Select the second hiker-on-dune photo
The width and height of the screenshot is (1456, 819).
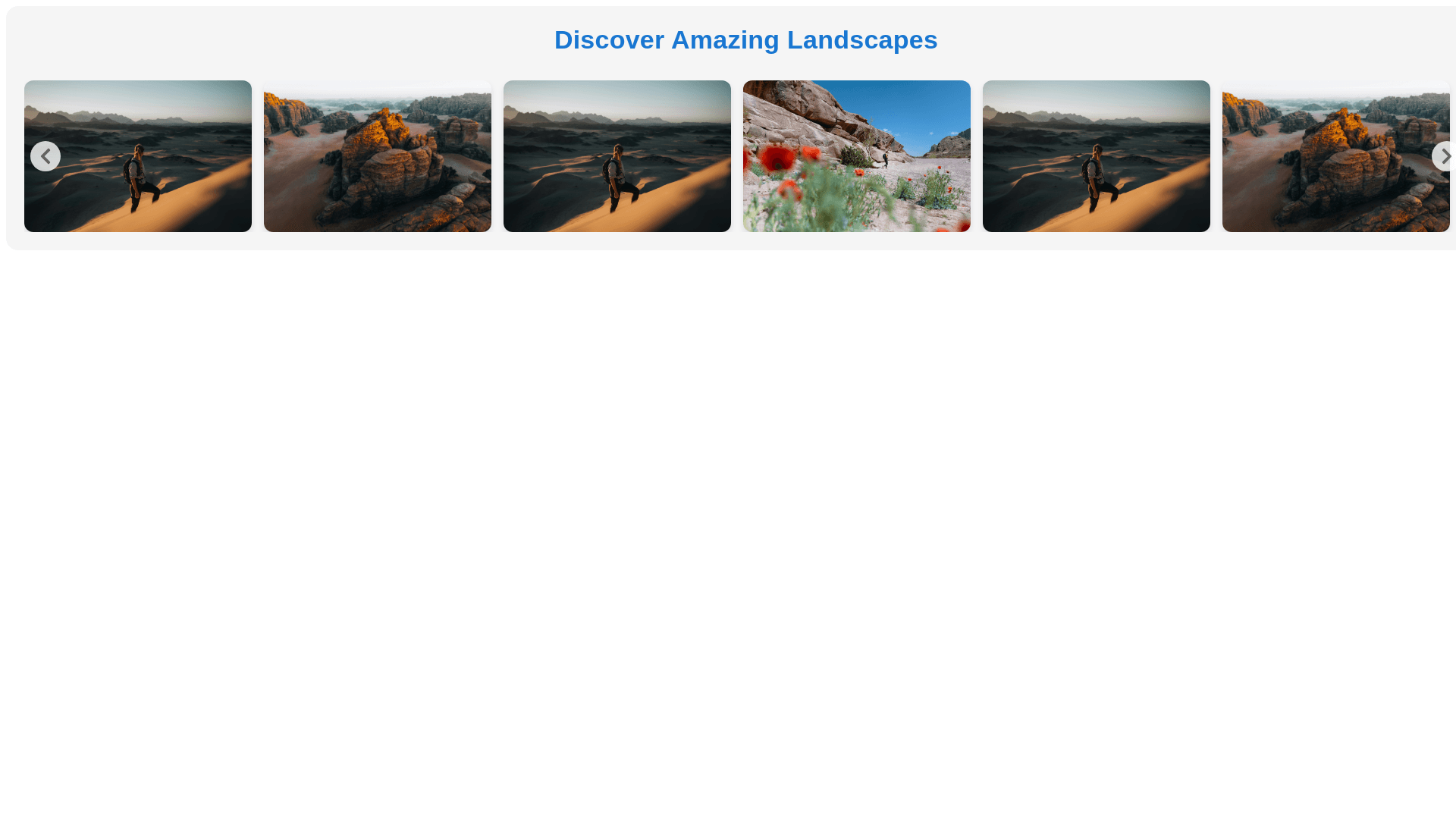pos(617,156)
